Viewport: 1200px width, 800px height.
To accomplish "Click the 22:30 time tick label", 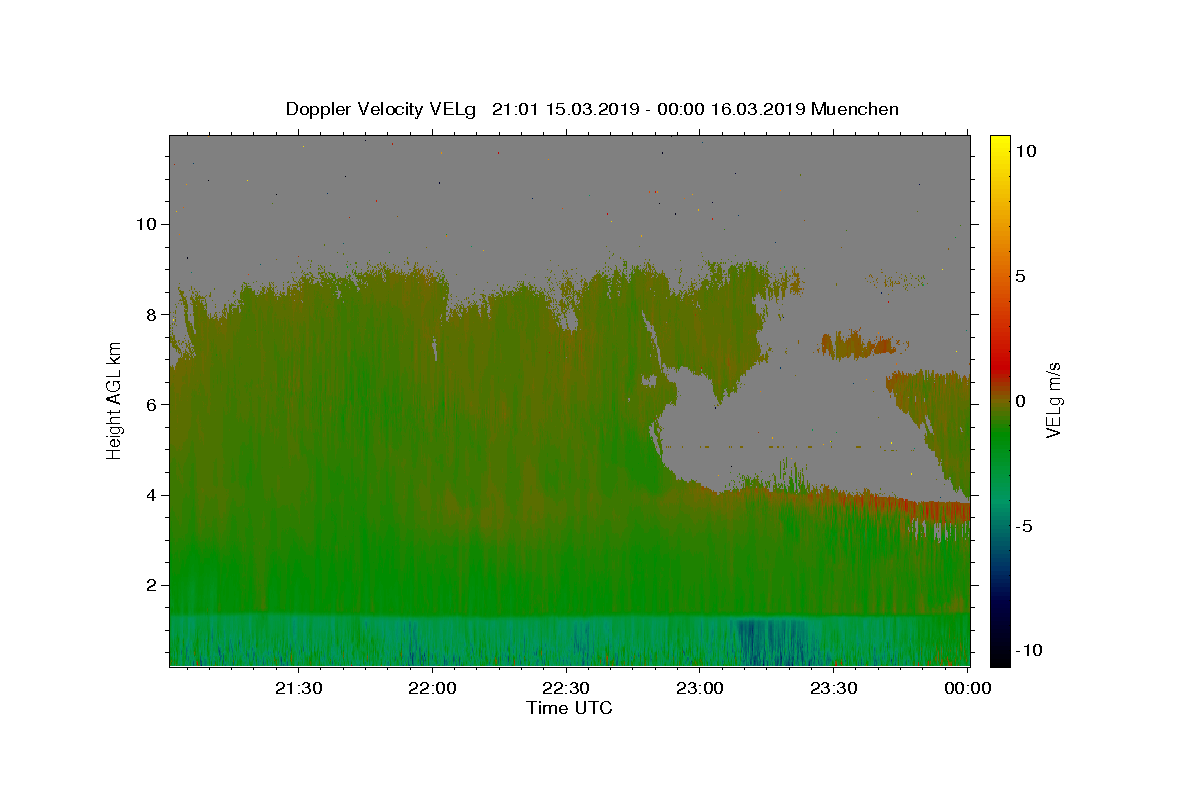I will 566,689.
